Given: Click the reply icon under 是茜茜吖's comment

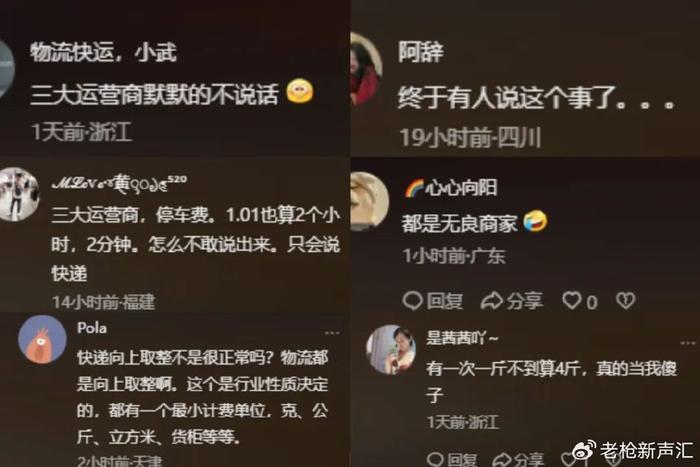Looking at the screenshot, I should 435,459.
